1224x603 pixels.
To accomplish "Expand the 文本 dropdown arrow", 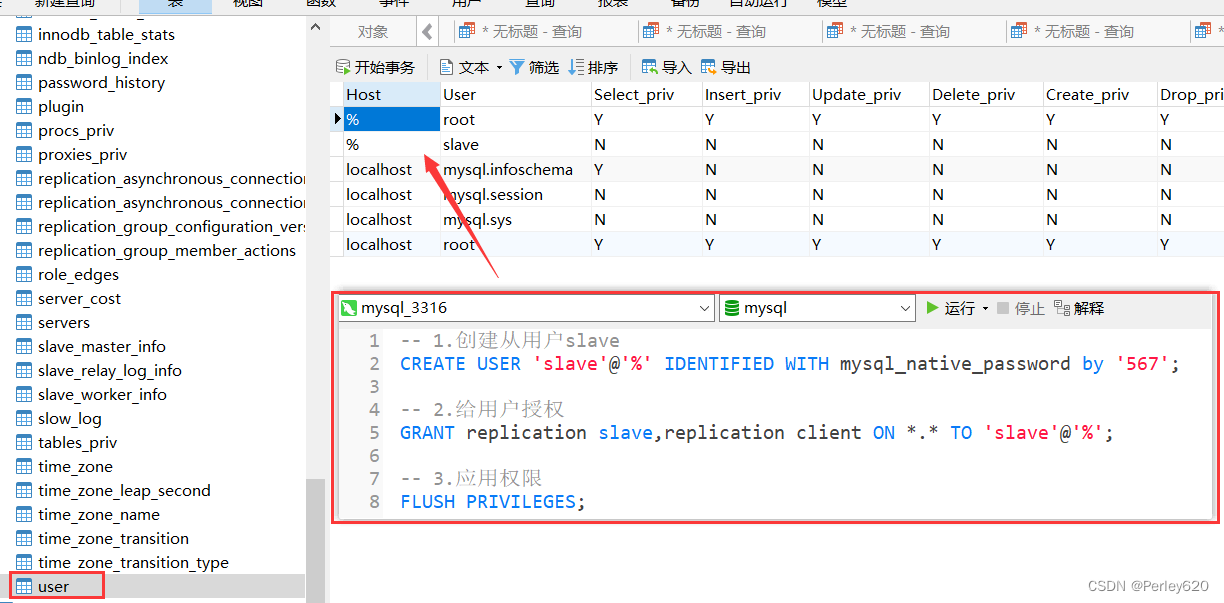I will coord(498,67).
